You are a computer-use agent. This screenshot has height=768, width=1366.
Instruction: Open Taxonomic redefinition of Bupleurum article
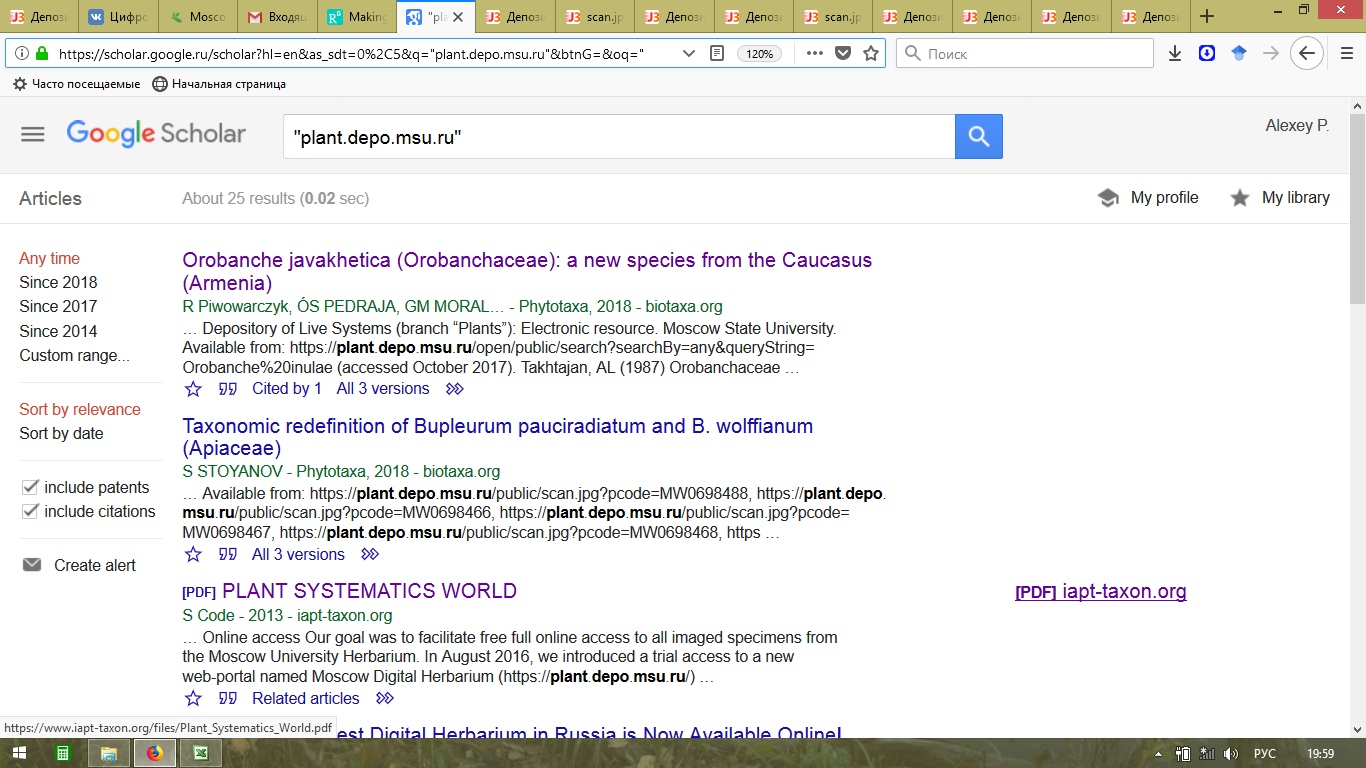pyautogui.click(x=497, y=437)
